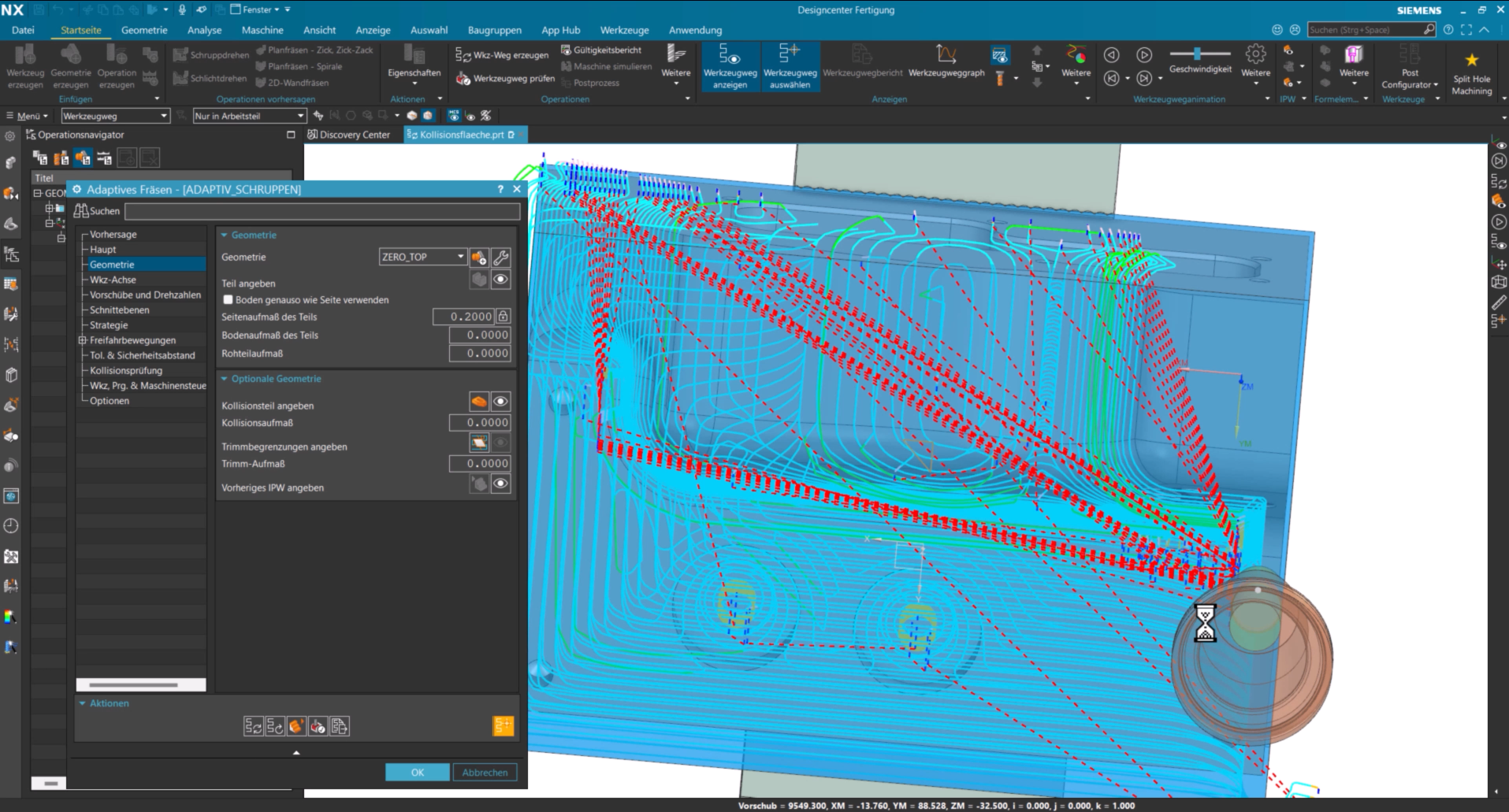
Task: Click the dialog tree horizontal scrollbar
Action: pos(133,685)
